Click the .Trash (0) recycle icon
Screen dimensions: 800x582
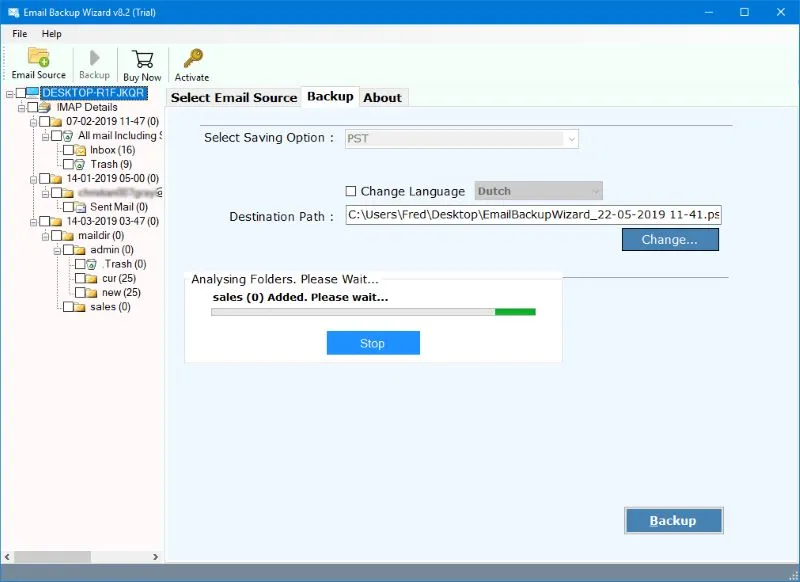(x=92, y=264)
